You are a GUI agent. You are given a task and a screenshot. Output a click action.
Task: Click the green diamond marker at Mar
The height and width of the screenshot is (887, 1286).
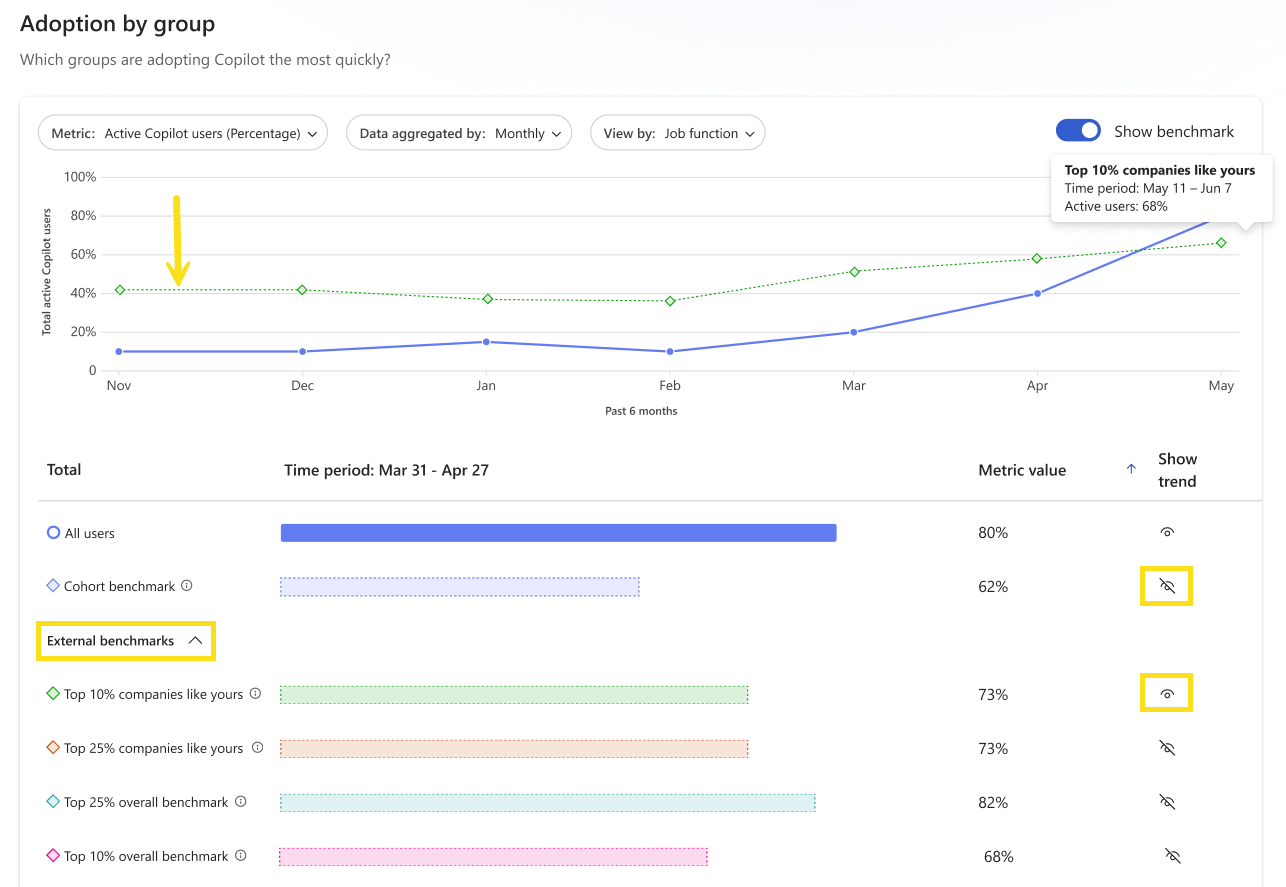(854, 272)
